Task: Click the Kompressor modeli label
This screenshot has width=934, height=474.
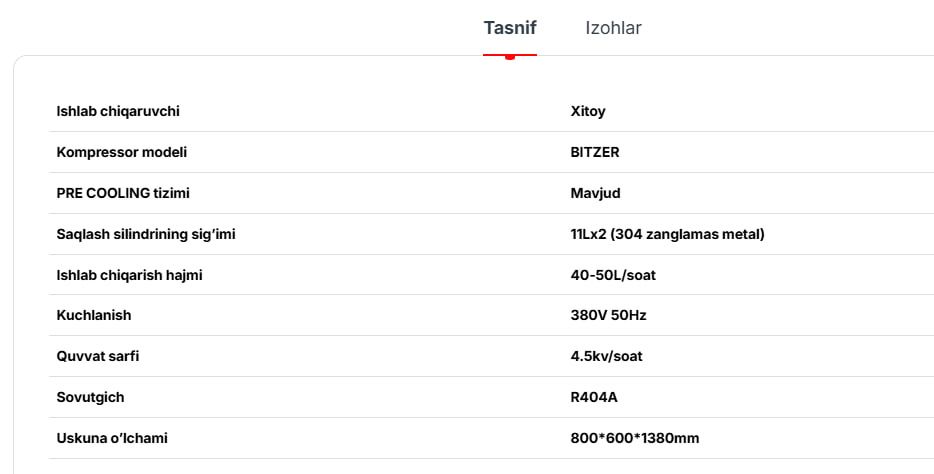Action: point(122,152)
